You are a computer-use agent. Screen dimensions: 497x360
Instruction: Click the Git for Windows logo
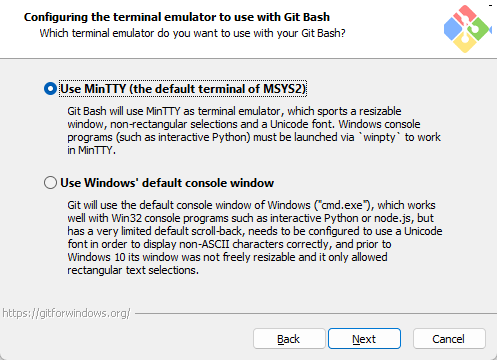[x=467, y=29]
